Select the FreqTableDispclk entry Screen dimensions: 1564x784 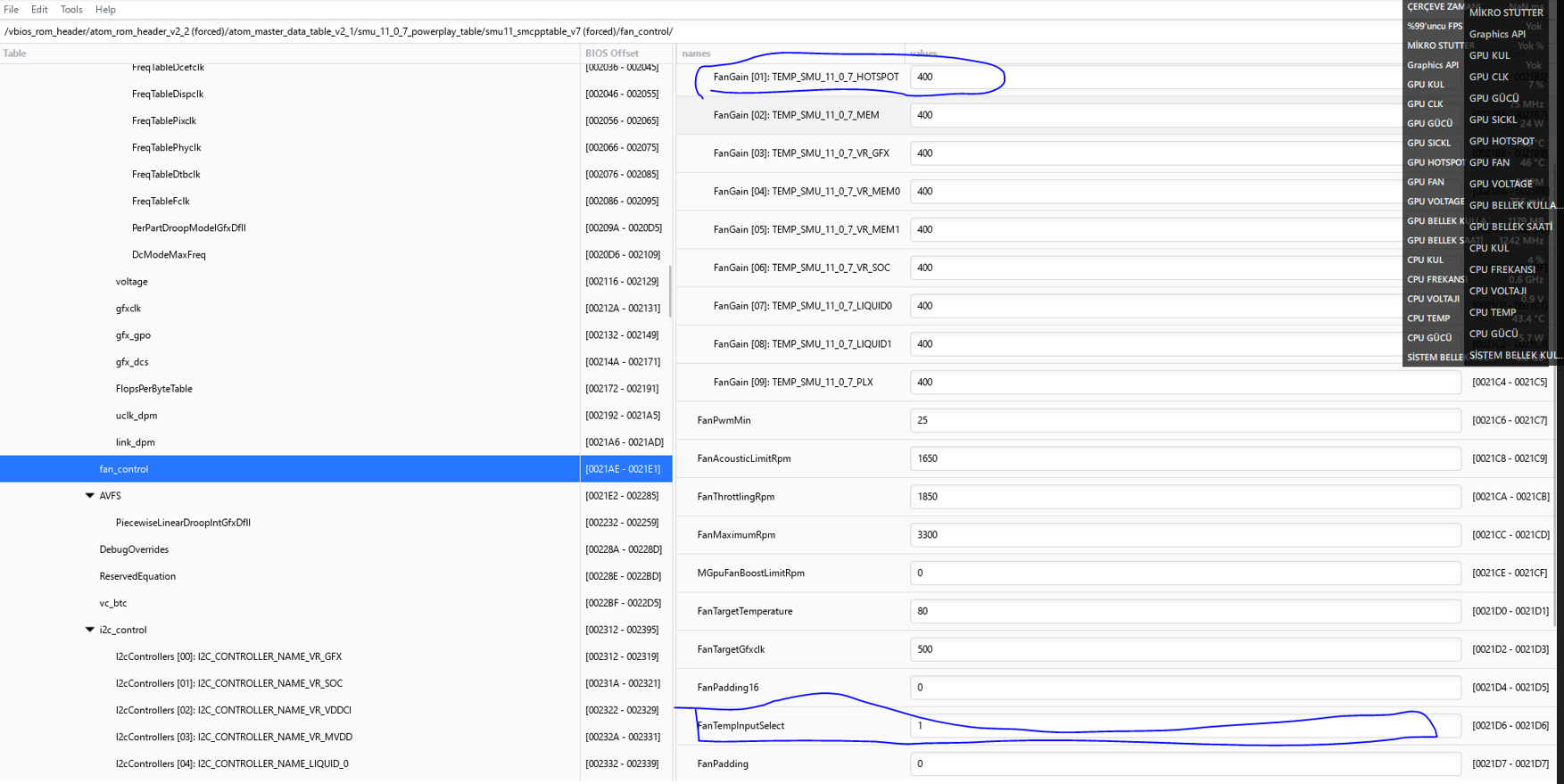pos(168,94)
